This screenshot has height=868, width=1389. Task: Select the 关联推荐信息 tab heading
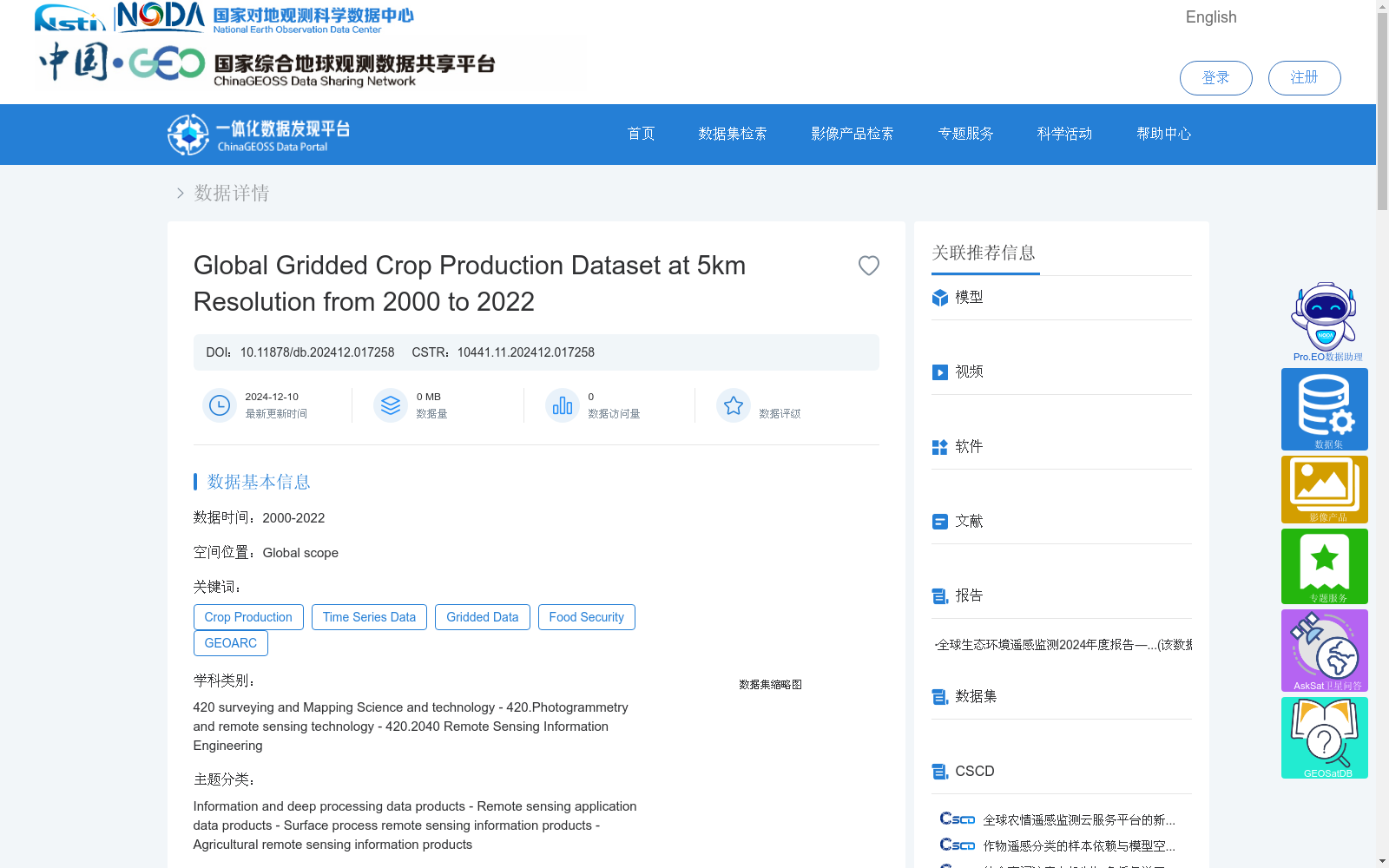pos(984,253)
